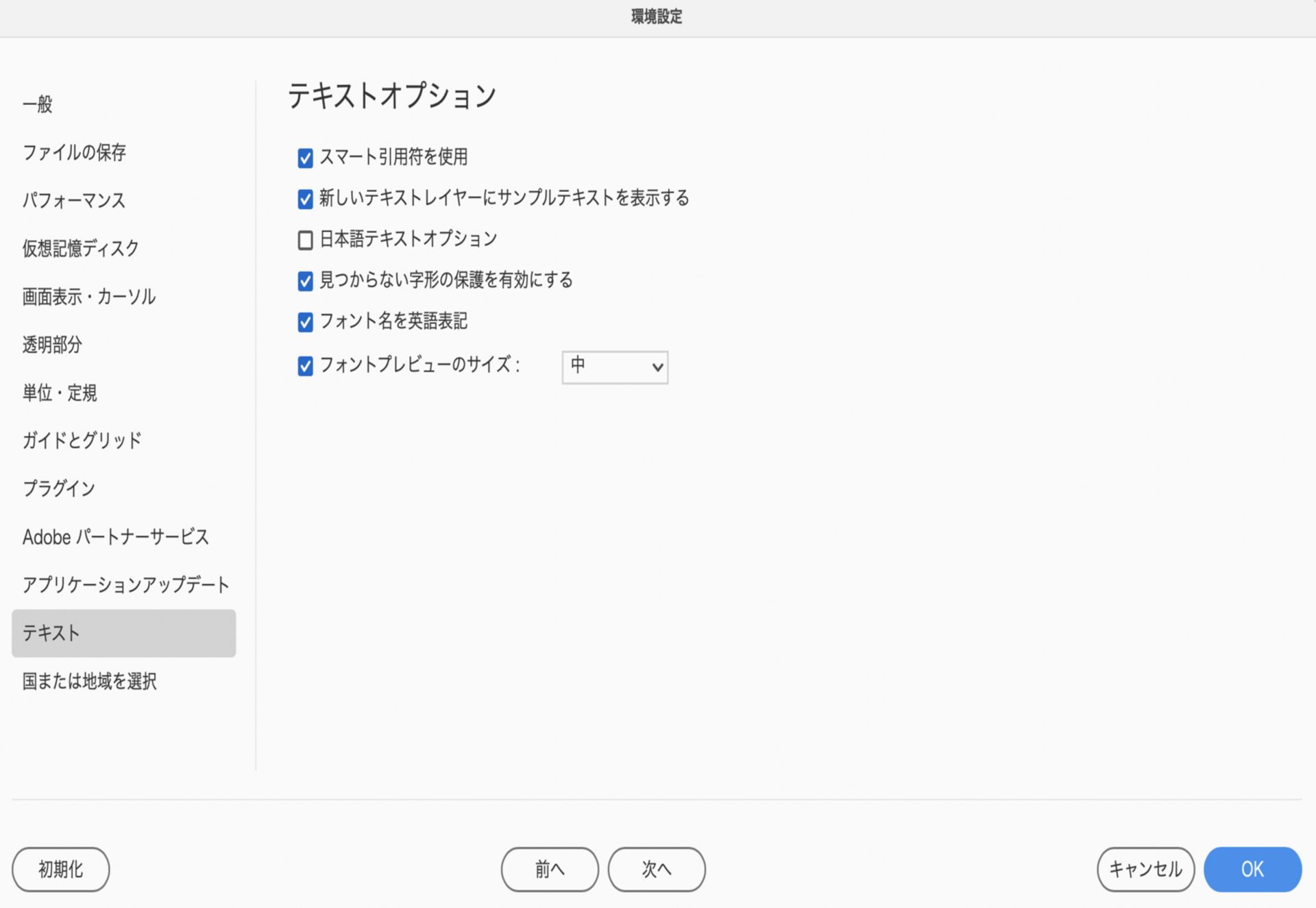1316x908 pixels.
Task: Toggle スマート引用符を使用 checkbox
Action: [305, 158]
